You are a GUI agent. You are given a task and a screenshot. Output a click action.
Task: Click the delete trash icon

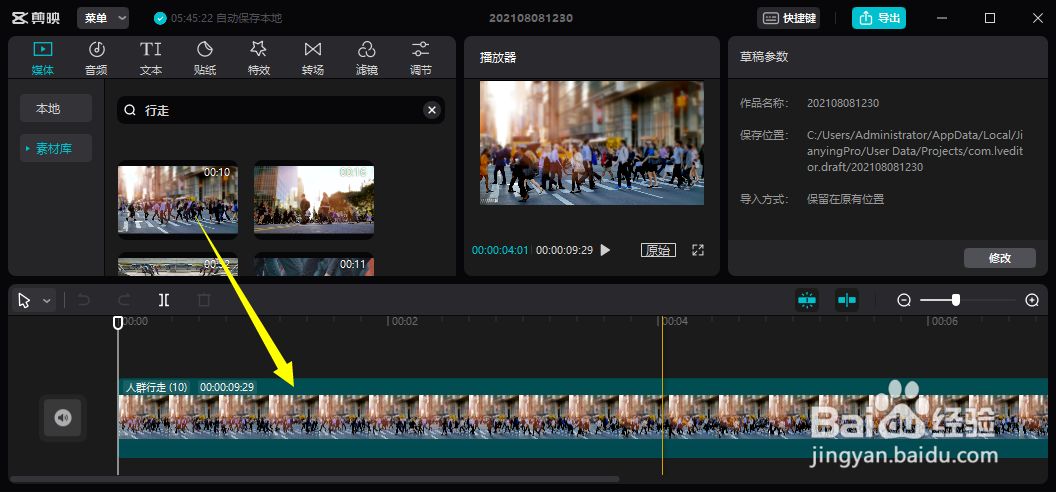[x=204, y=300]
